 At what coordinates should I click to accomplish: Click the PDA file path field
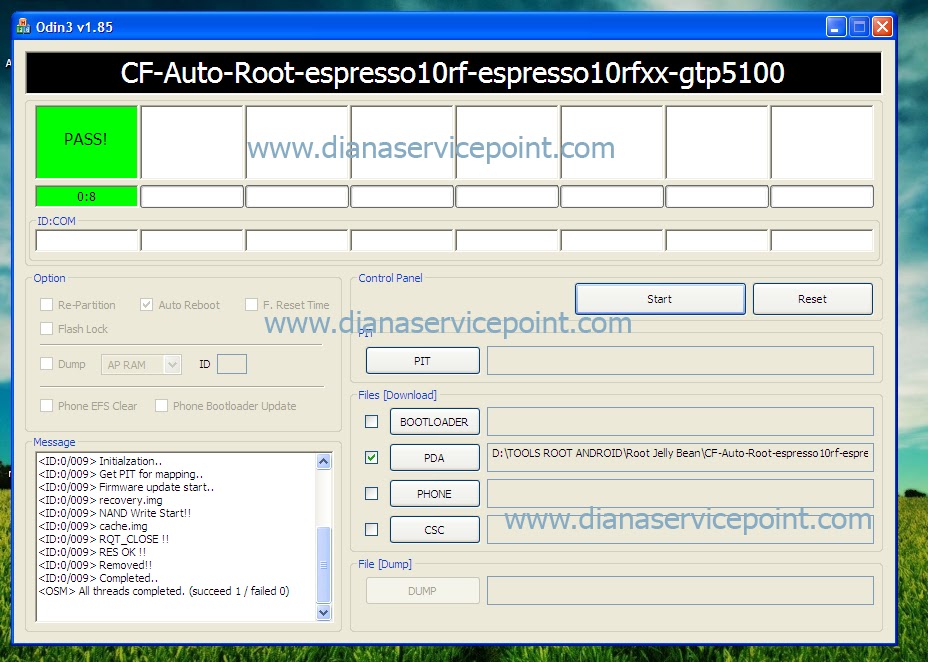click(x=680, y=458)
